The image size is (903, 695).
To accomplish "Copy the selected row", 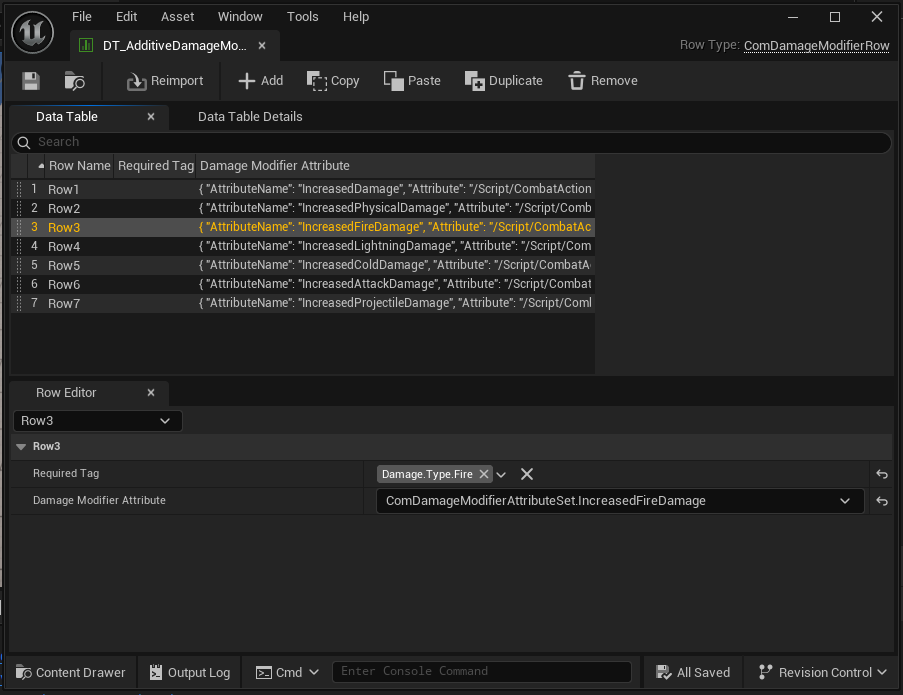I will click(333, 81).
